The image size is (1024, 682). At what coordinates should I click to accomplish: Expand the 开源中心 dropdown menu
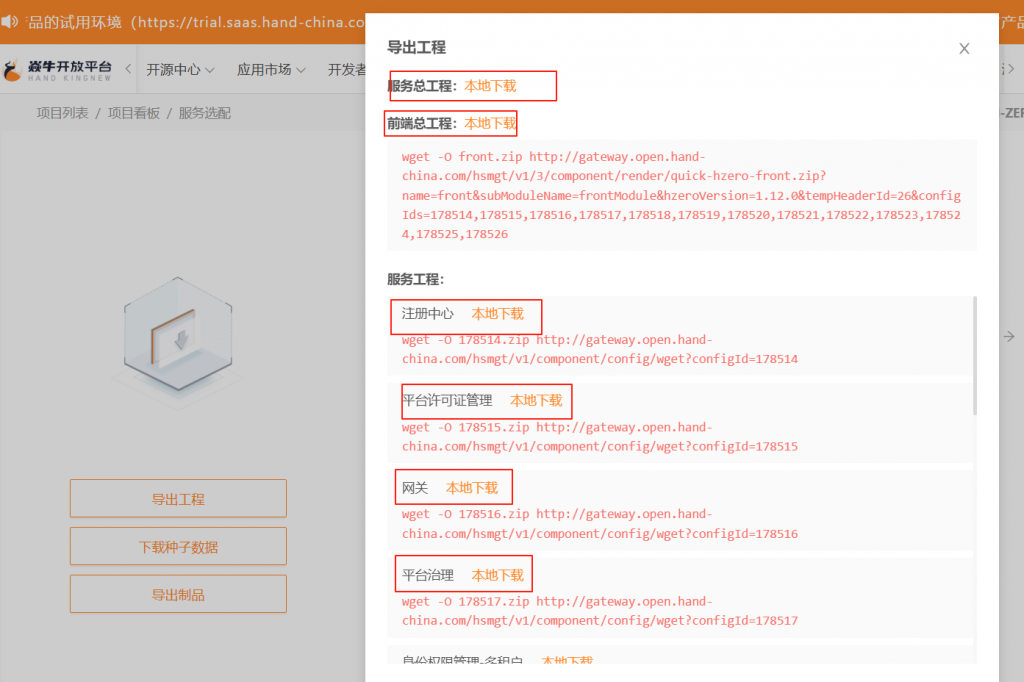pos(180,70)
